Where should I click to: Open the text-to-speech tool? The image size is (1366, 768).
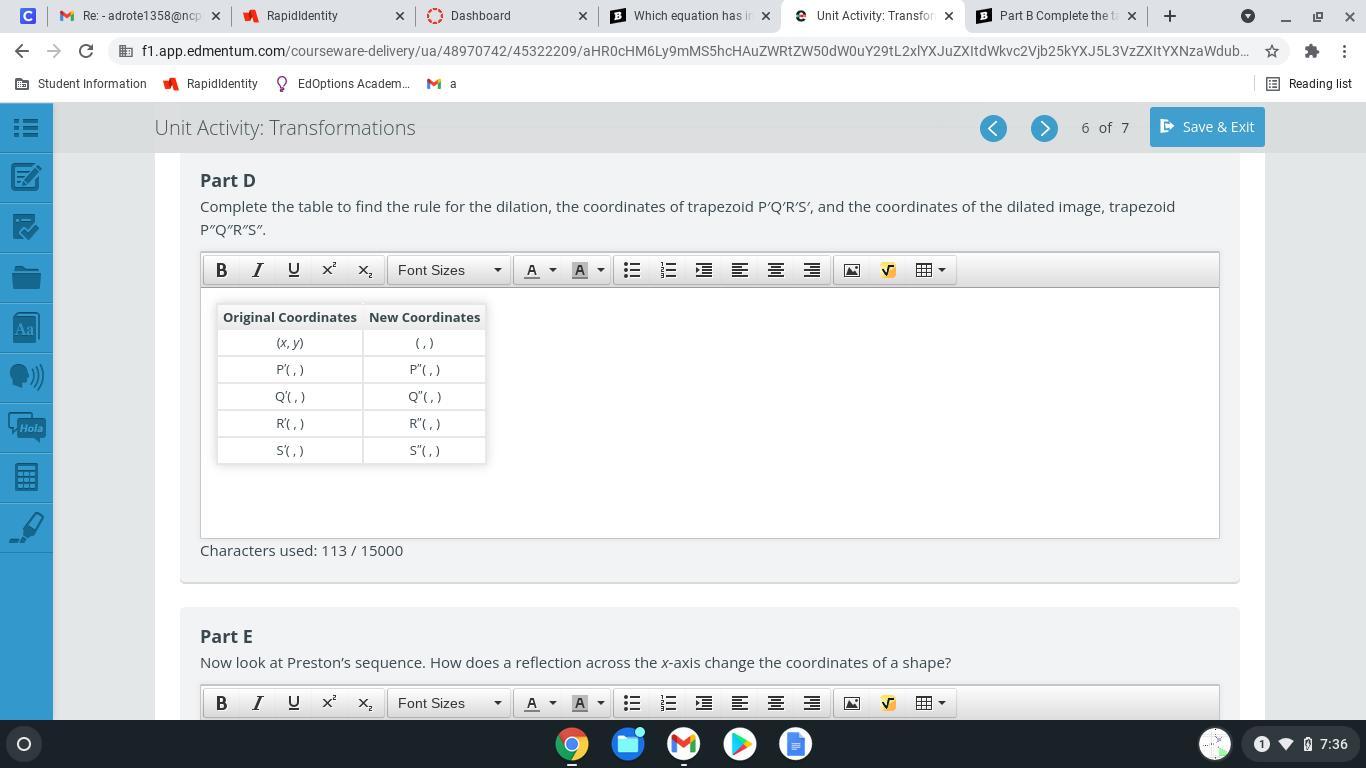26,376
